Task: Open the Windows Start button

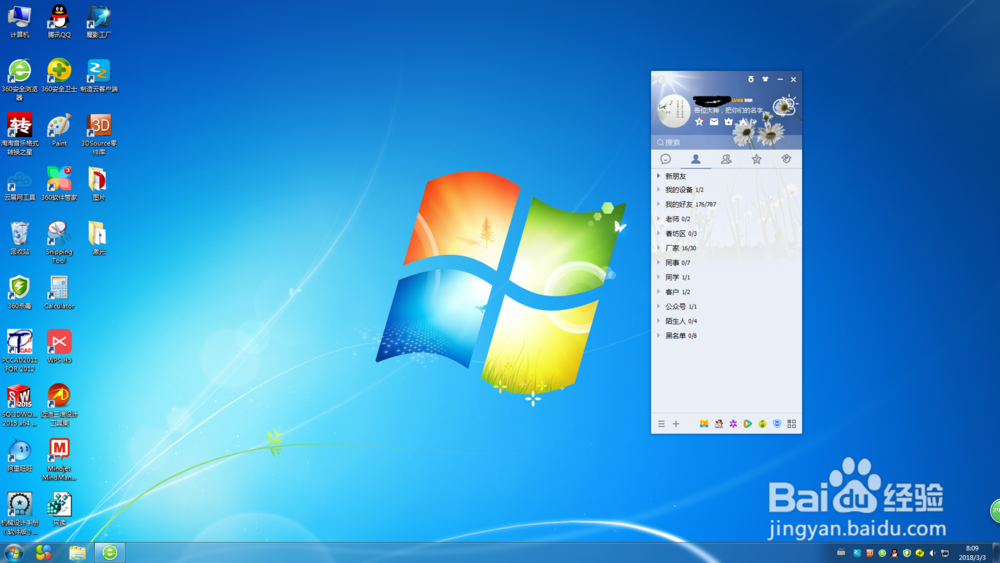Action: click(13, 552)
